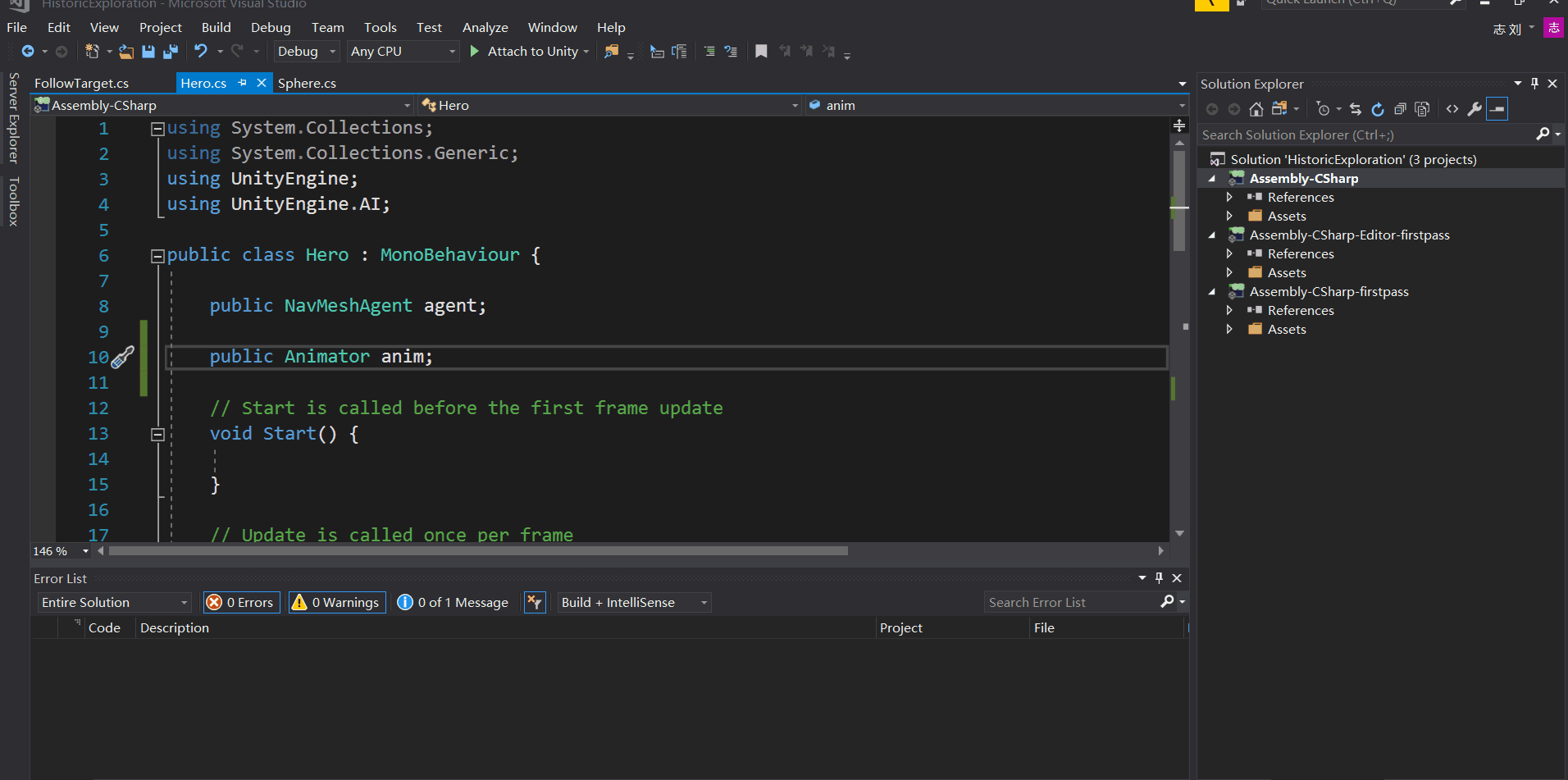Click the Undo icon on the toolbar

[x=202, y=51]
